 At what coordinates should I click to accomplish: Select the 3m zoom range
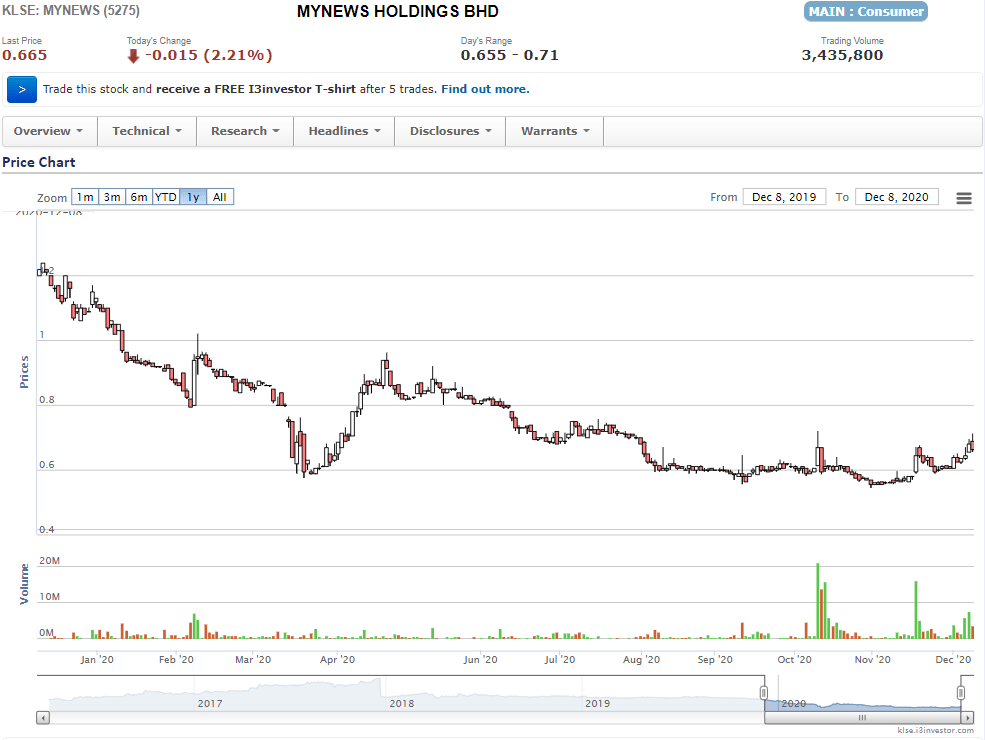(x=112, y=197)
